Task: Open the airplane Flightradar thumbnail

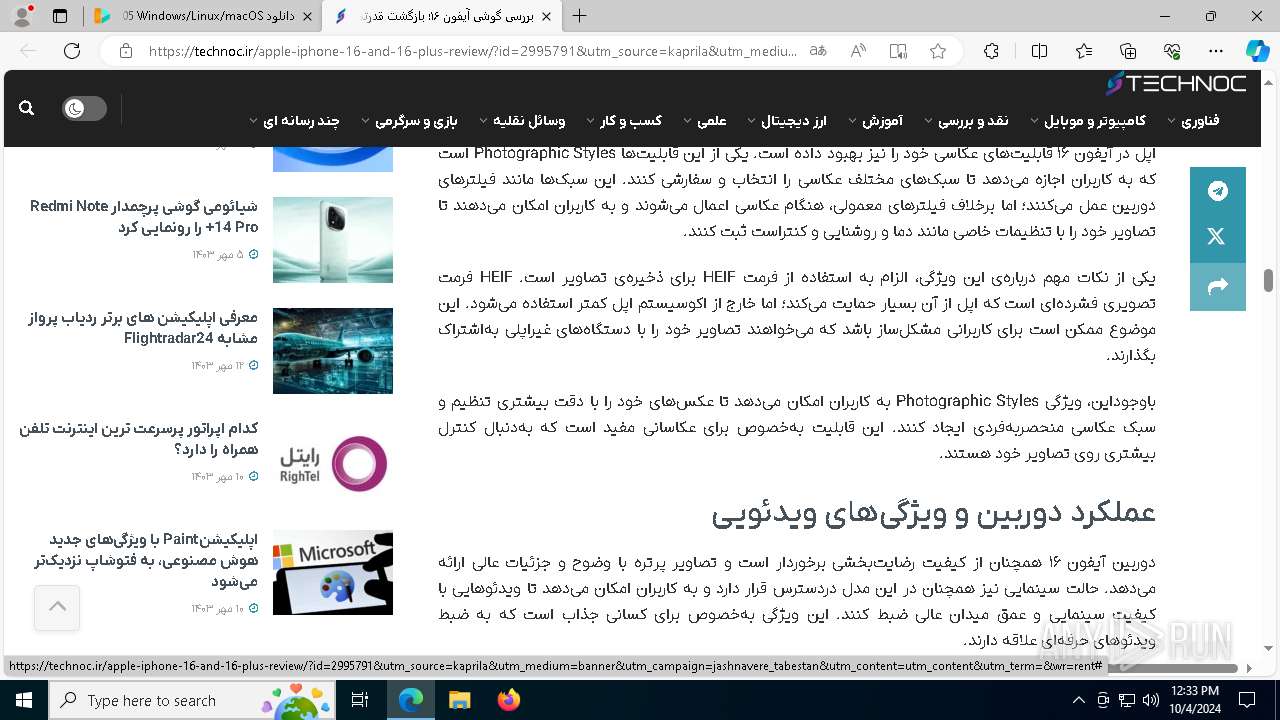Action: (333, 351)
